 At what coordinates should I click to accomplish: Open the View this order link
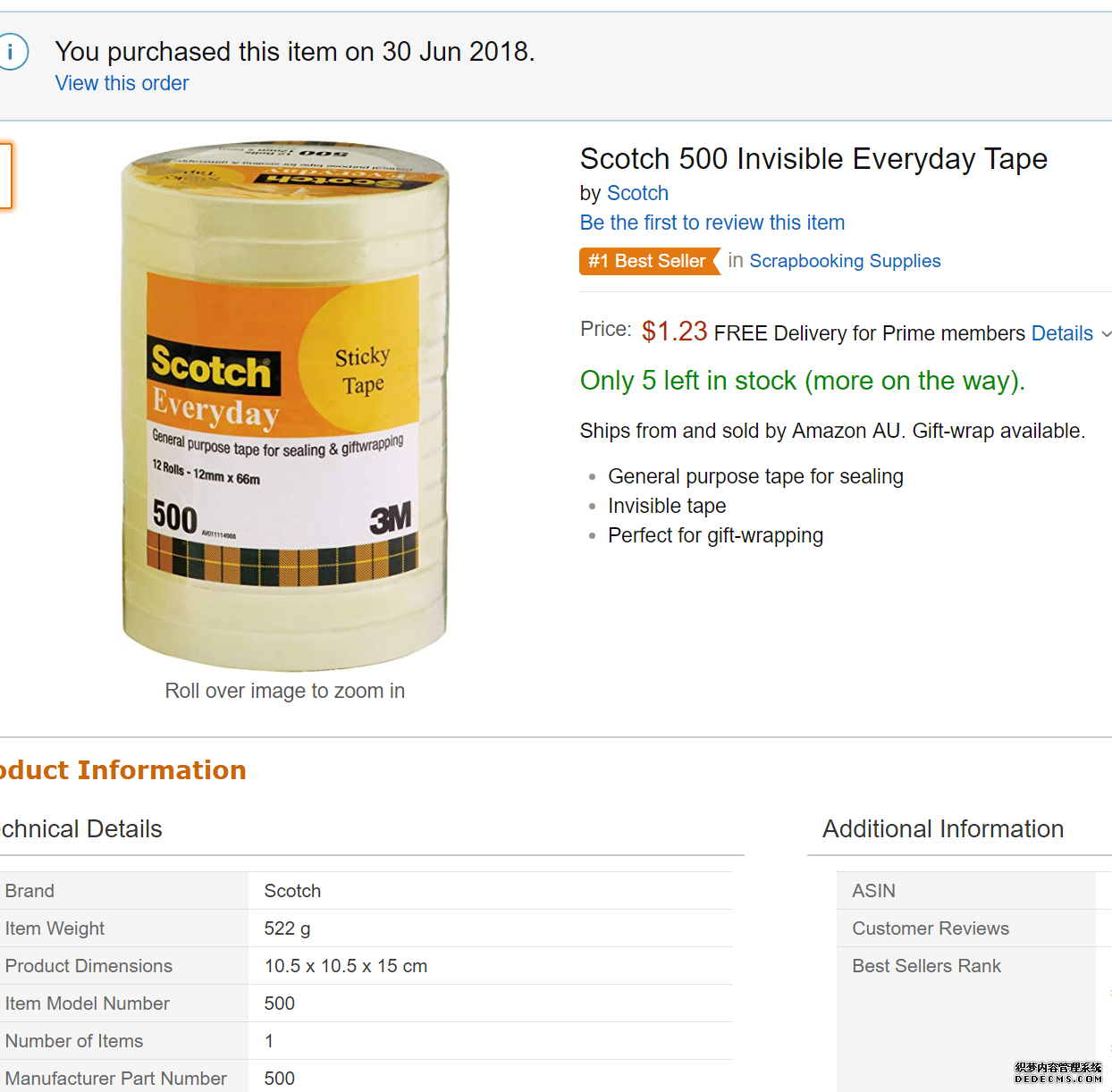[122, 83]
